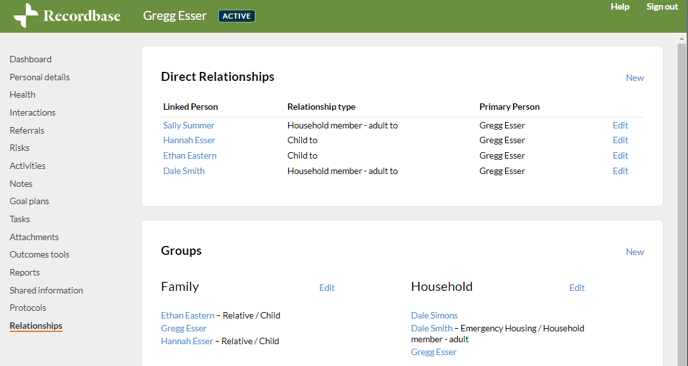Select the Relationships sidebar item
This screenshot has height=366, width=688.
36,326
